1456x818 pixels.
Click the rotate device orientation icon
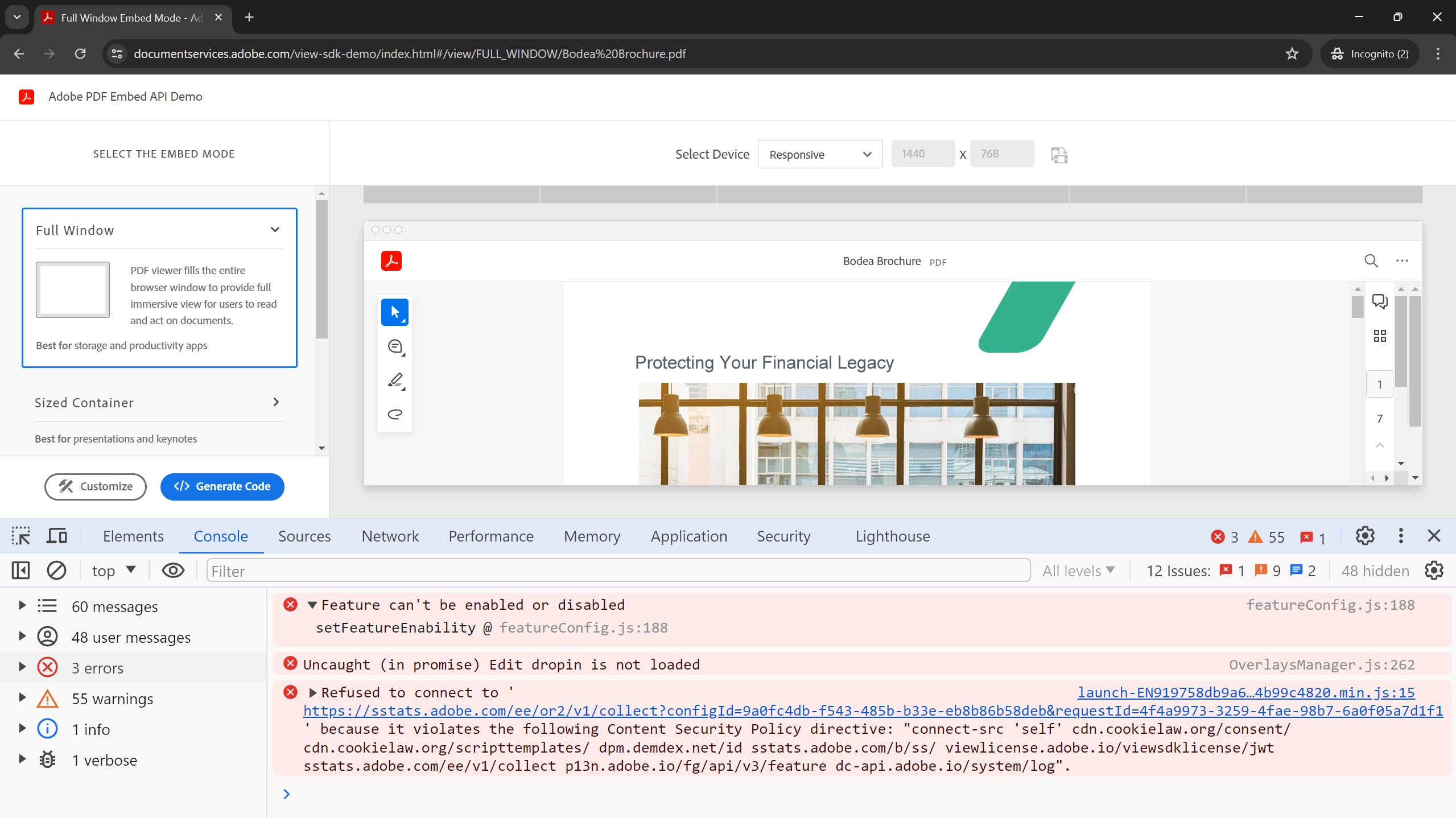1059,155
